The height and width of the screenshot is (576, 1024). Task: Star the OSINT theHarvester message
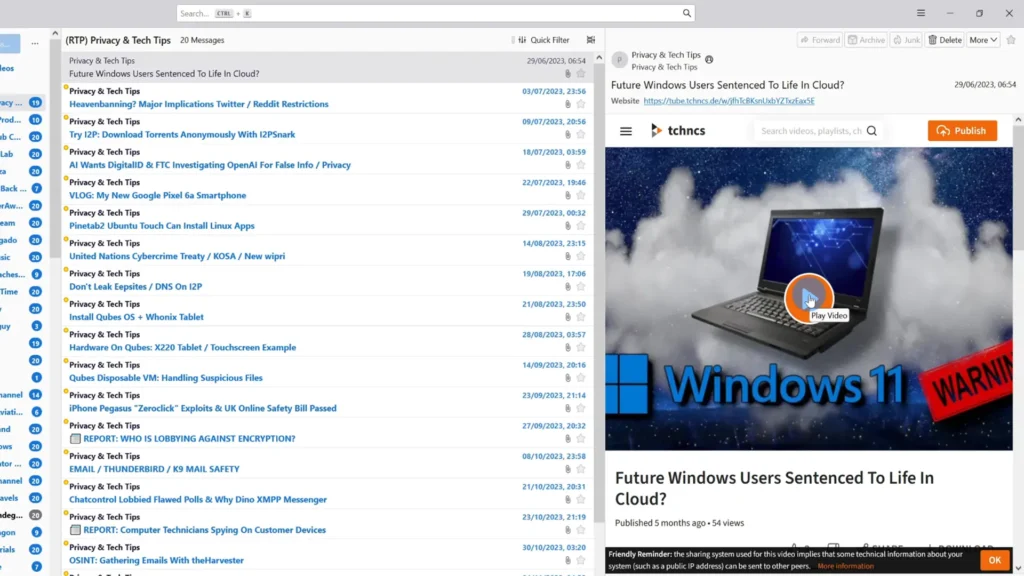[x=581, y=560]
